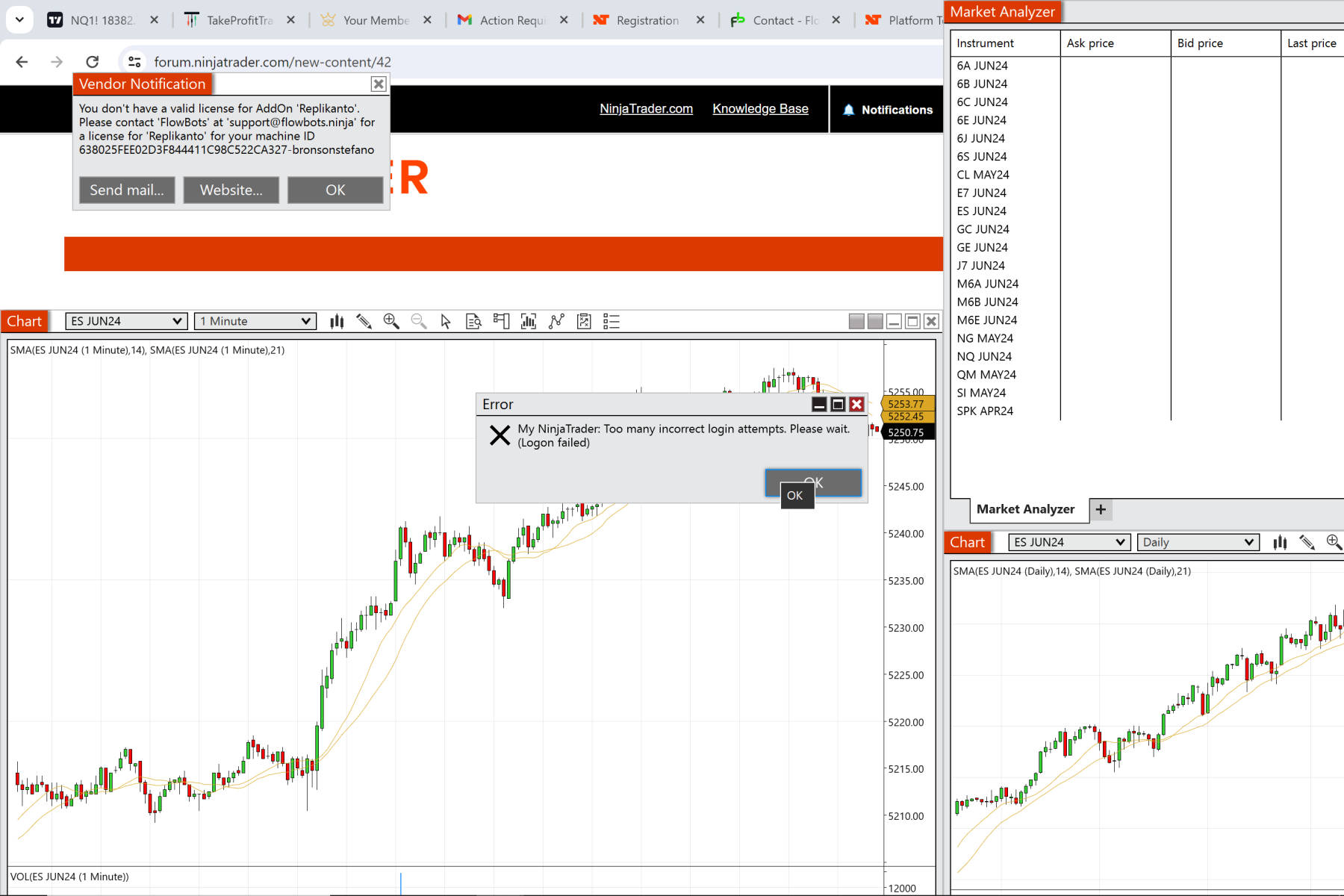Close the Error dialog with red X
The width and height of the screenshot is (1344, 896).
click(x=856, y=404)
